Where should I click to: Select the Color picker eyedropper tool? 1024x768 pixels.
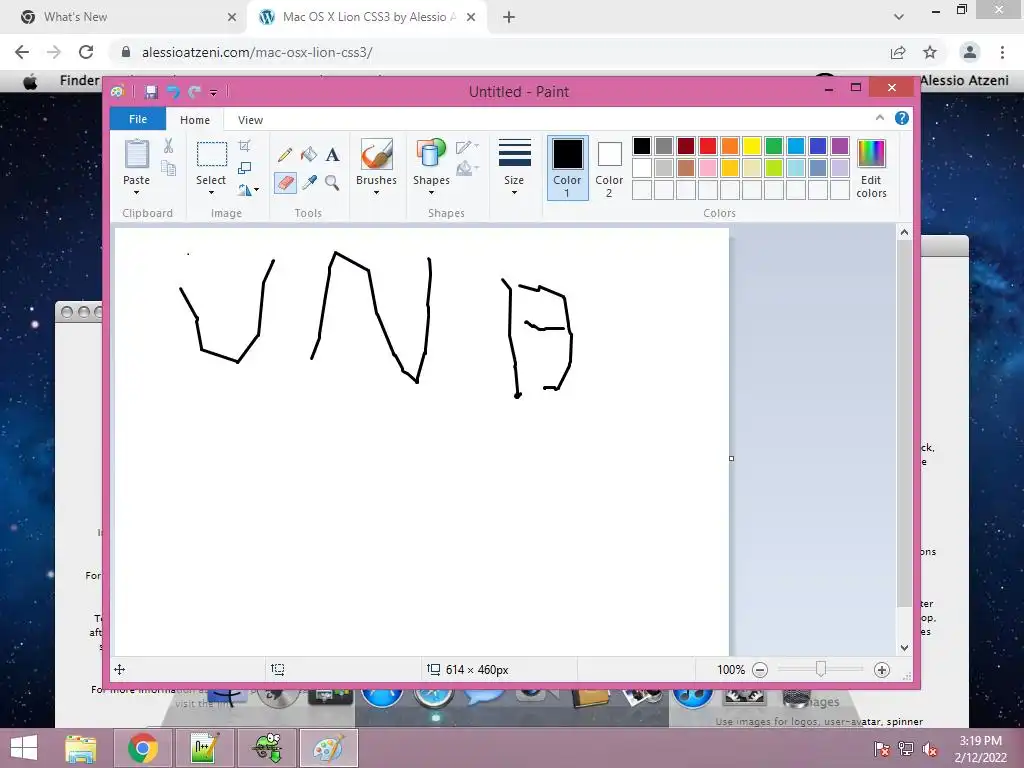click(x=309, y=182)
